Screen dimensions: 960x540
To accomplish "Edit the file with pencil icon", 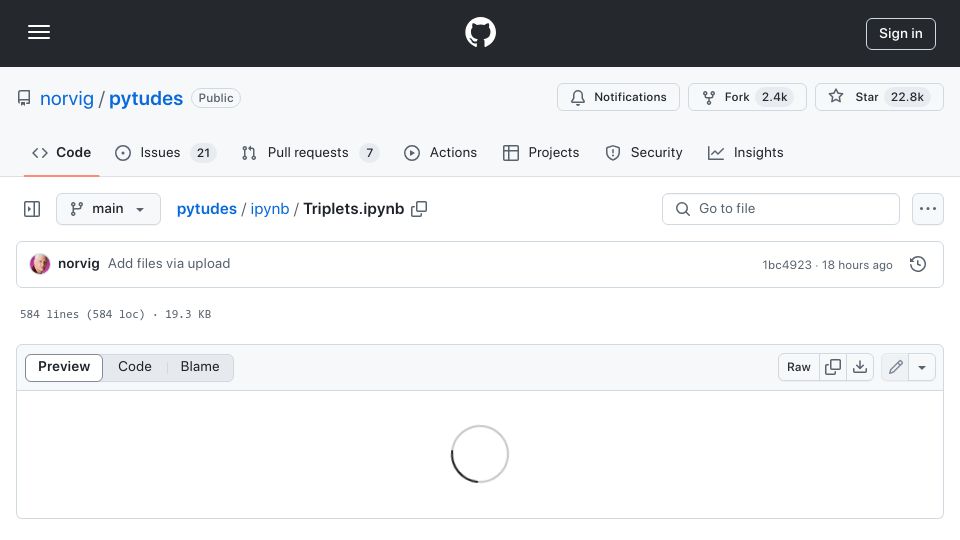I will tap(895, 367).
